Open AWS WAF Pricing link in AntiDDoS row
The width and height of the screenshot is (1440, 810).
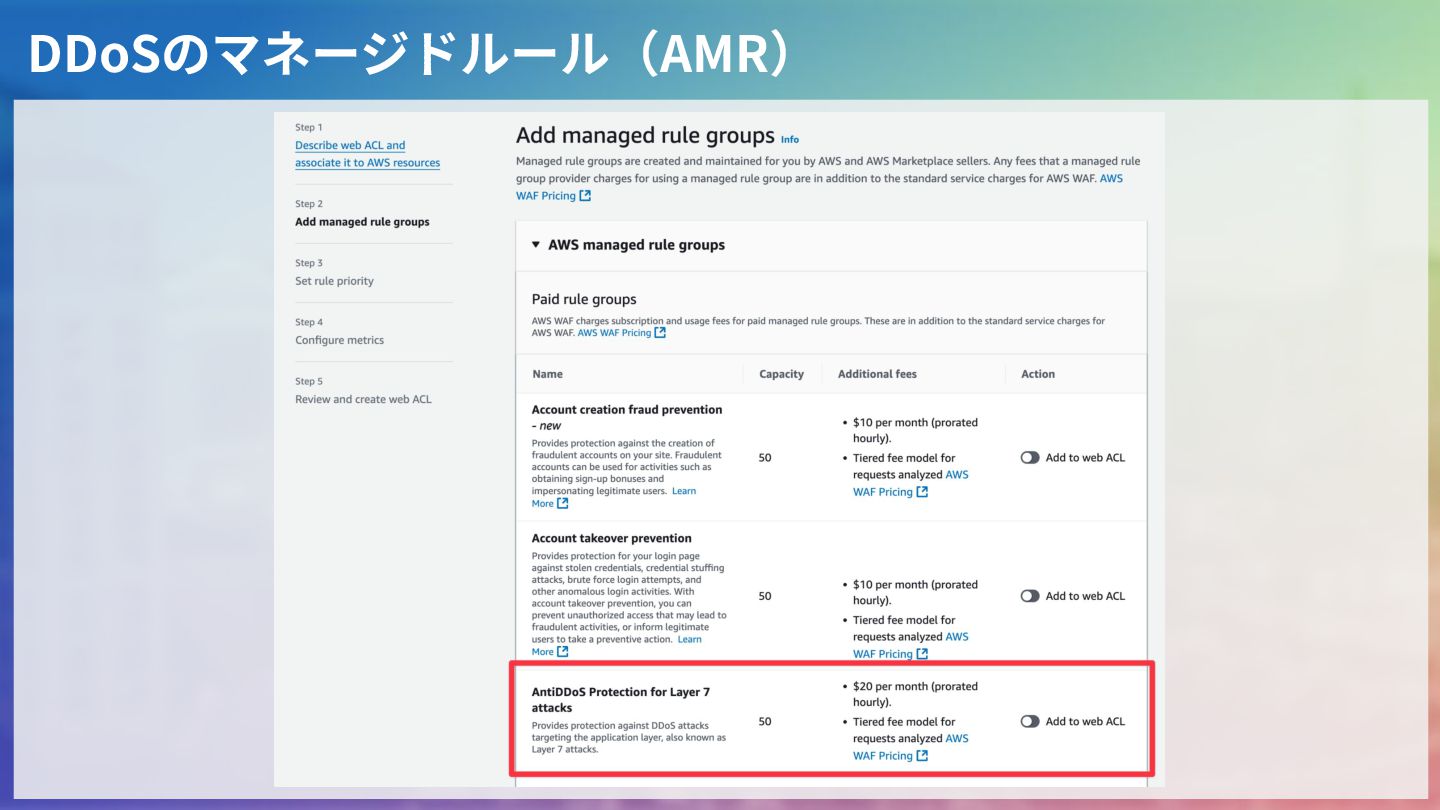coord(911,747)
